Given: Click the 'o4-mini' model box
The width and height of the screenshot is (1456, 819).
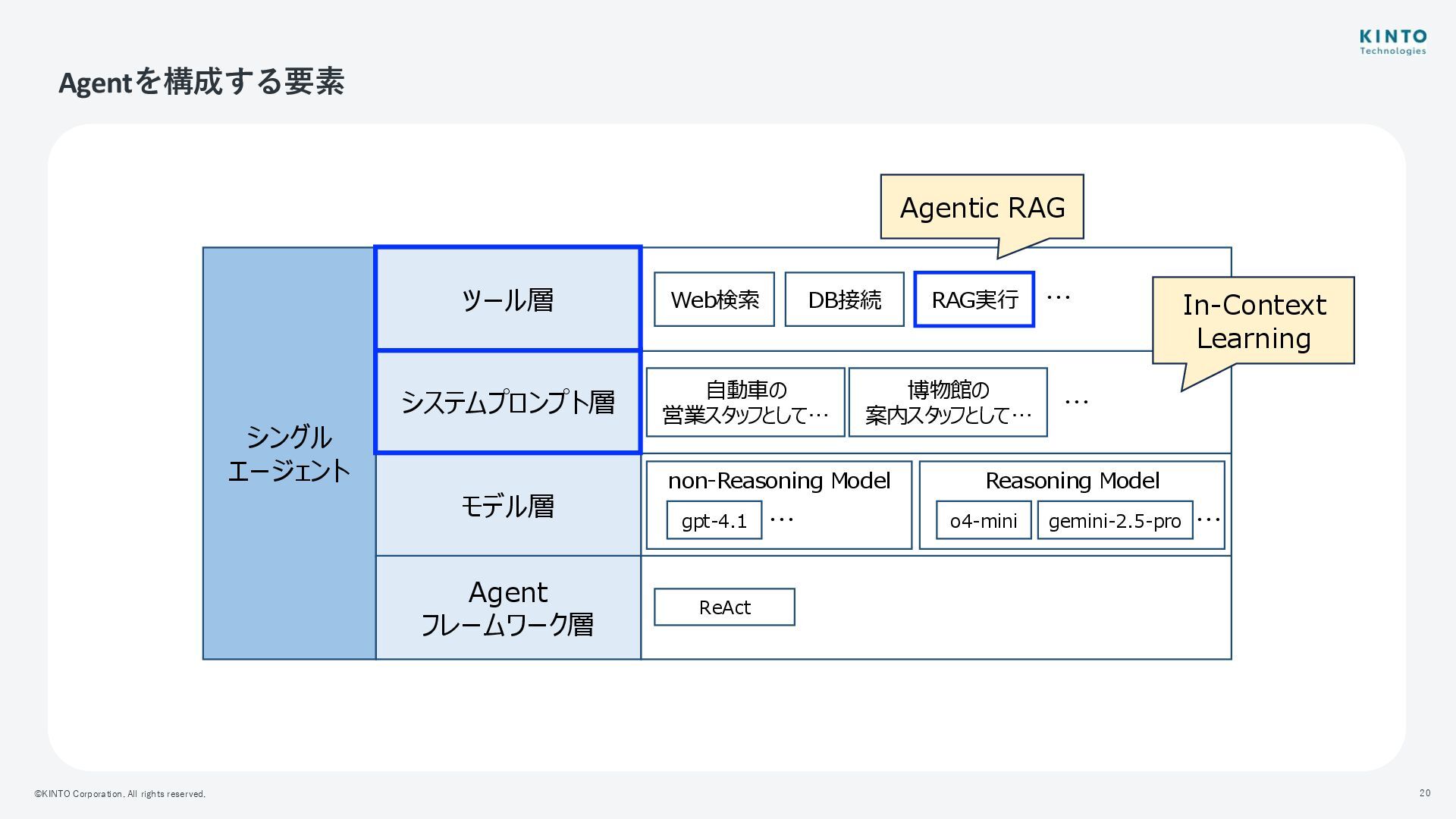Looking at the screenshot, I should click(x=984, y=520).
